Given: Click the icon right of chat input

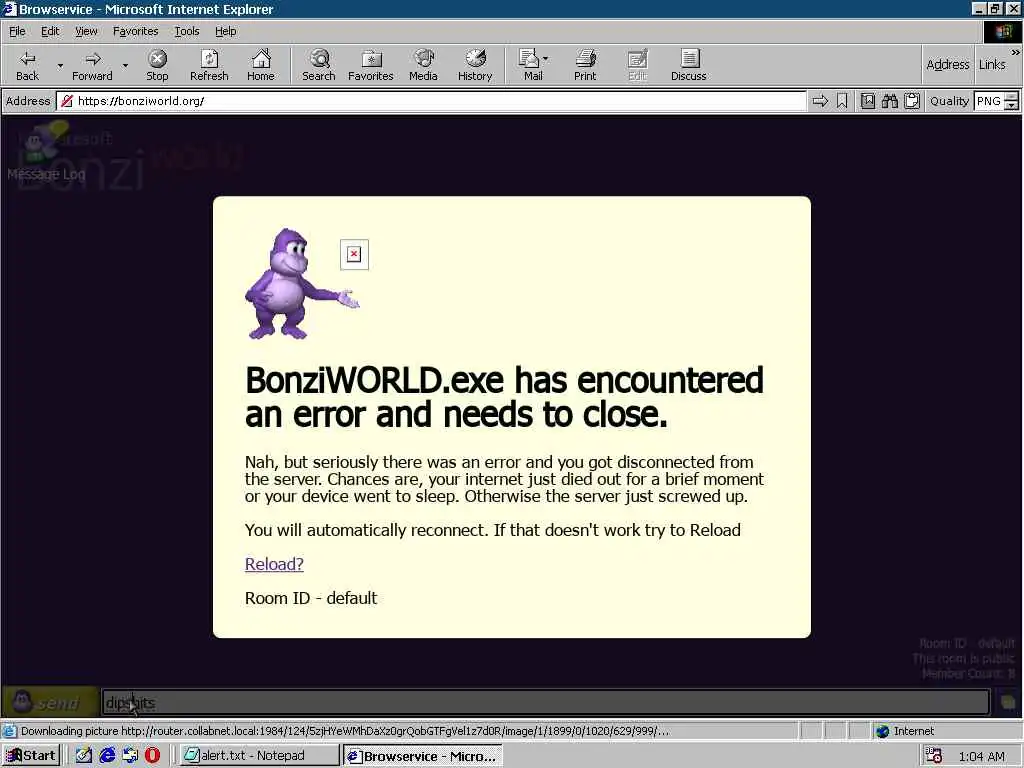Looking at the screenshot, I should pos(1008,703).
